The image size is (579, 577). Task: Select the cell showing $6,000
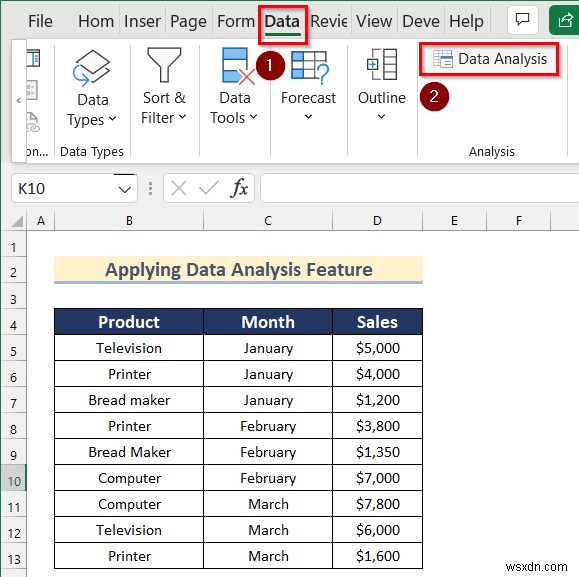point(377,530)
